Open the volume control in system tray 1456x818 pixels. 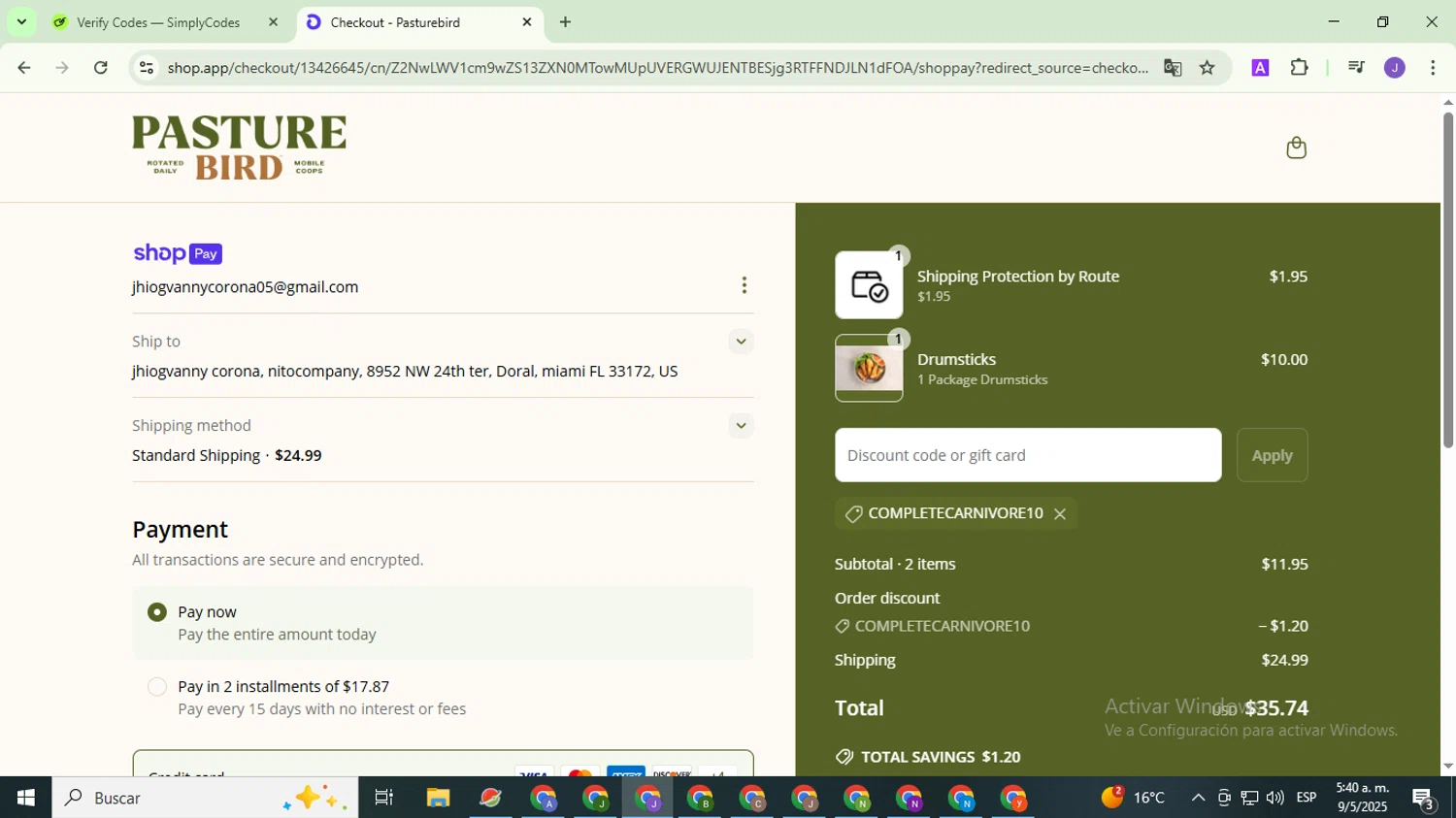click(x=1275, y=798)
